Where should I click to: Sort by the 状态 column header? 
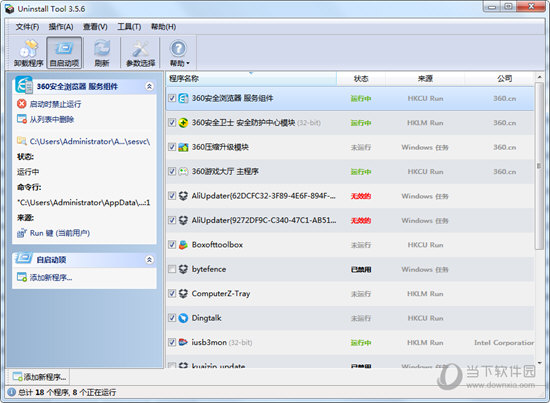(361, 79)
